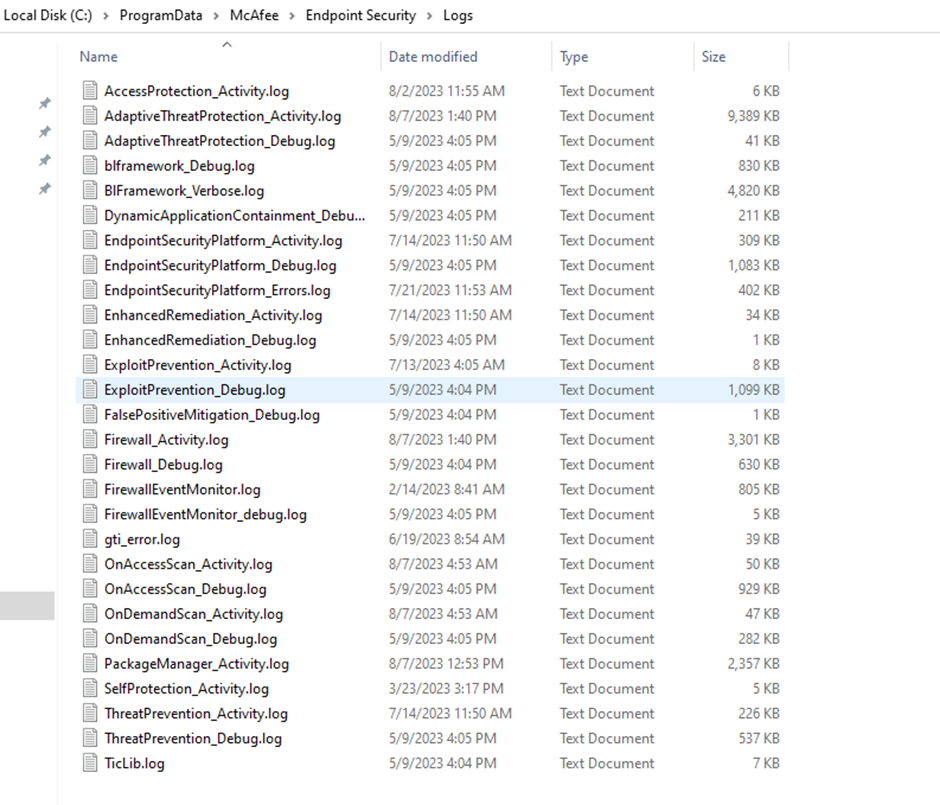Select the ThreatPrevention_Debug.log file icon
940x805 pixels.
pos(88,738)
